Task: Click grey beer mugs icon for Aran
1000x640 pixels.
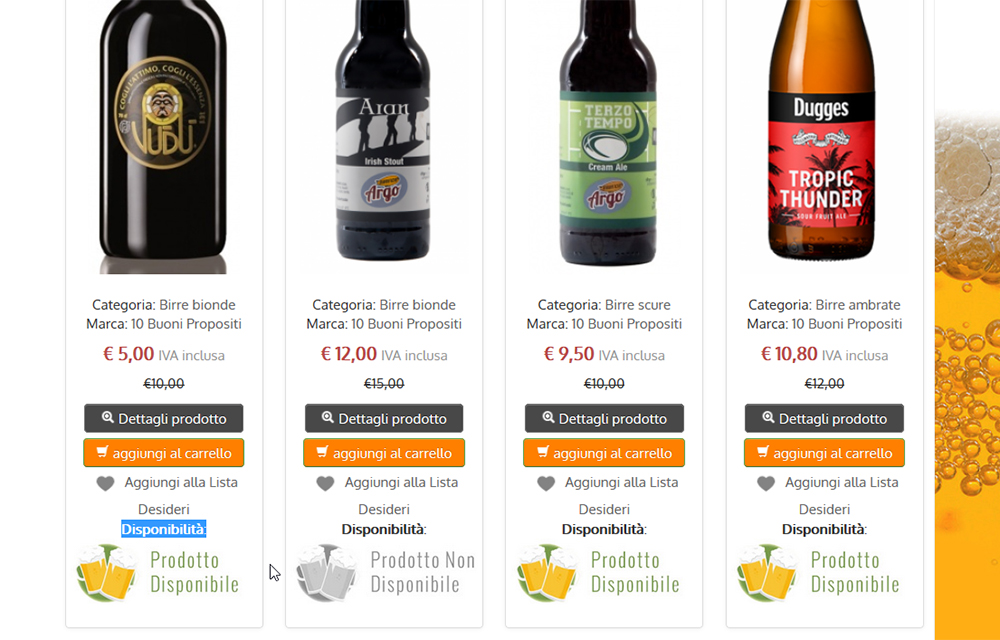Action: [x=327, y=572]
